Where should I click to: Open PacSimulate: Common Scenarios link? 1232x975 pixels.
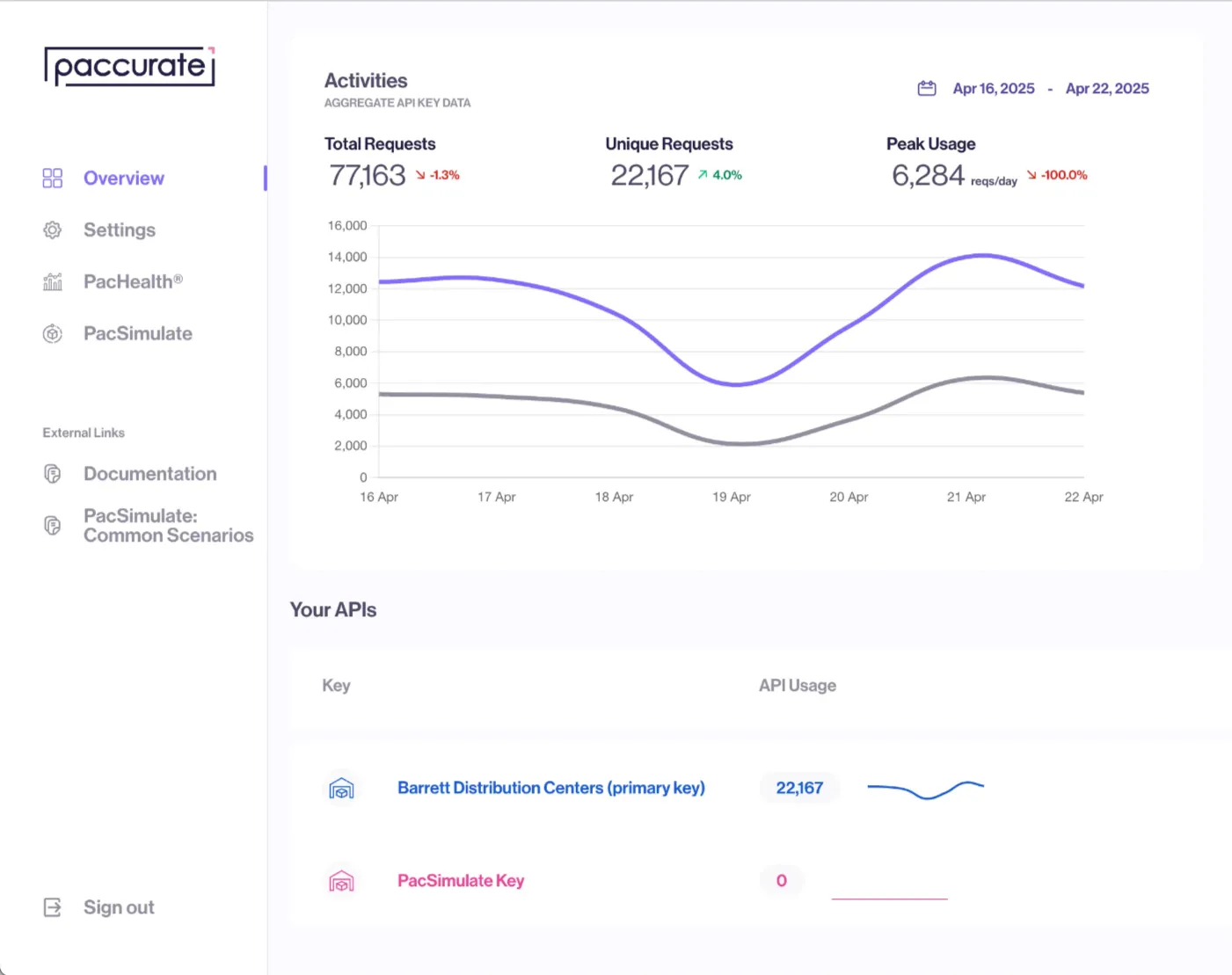pyautogui.click(x=169, y=526)
